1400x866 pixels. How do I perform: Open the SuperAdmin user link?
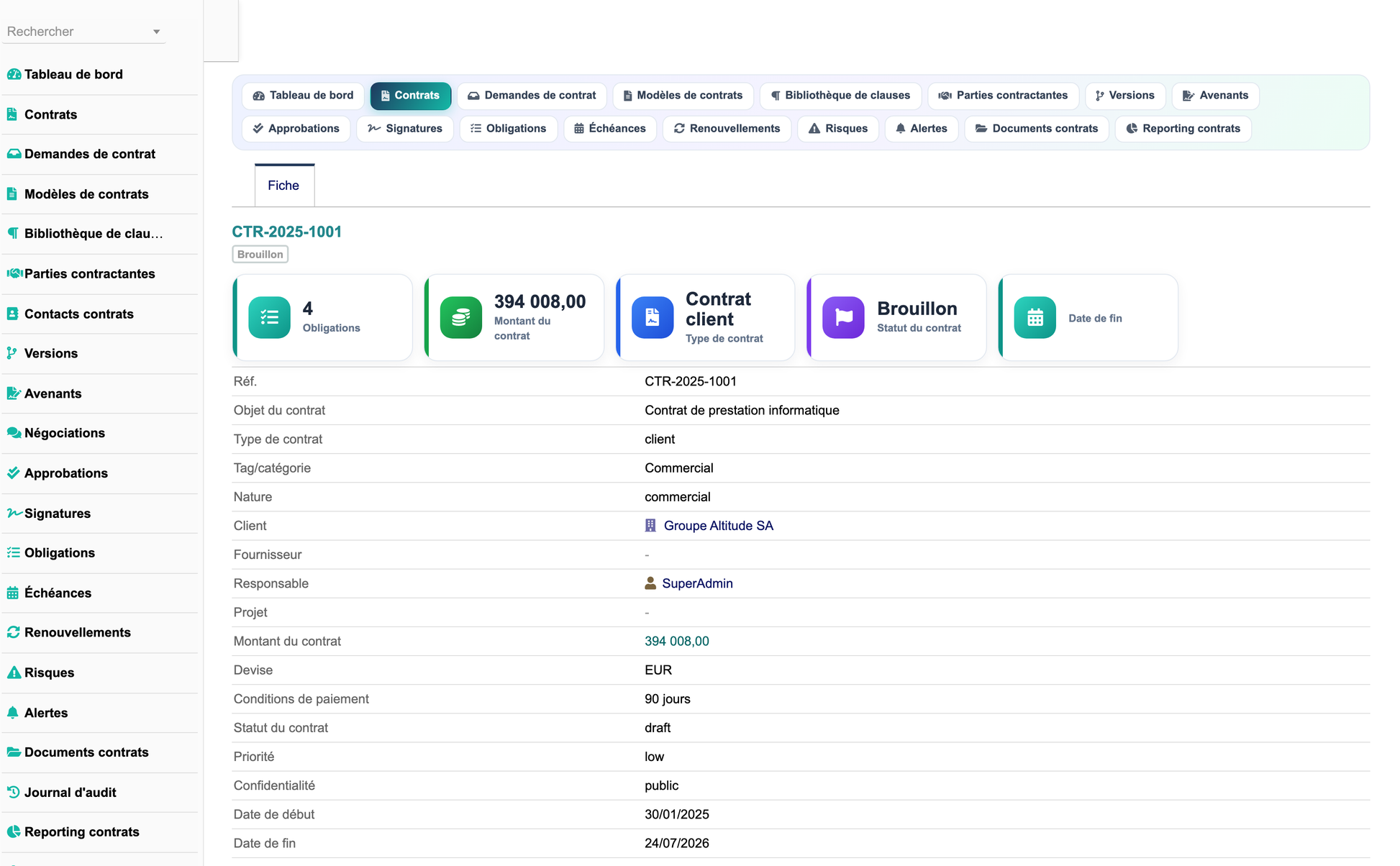click(697, 583)
